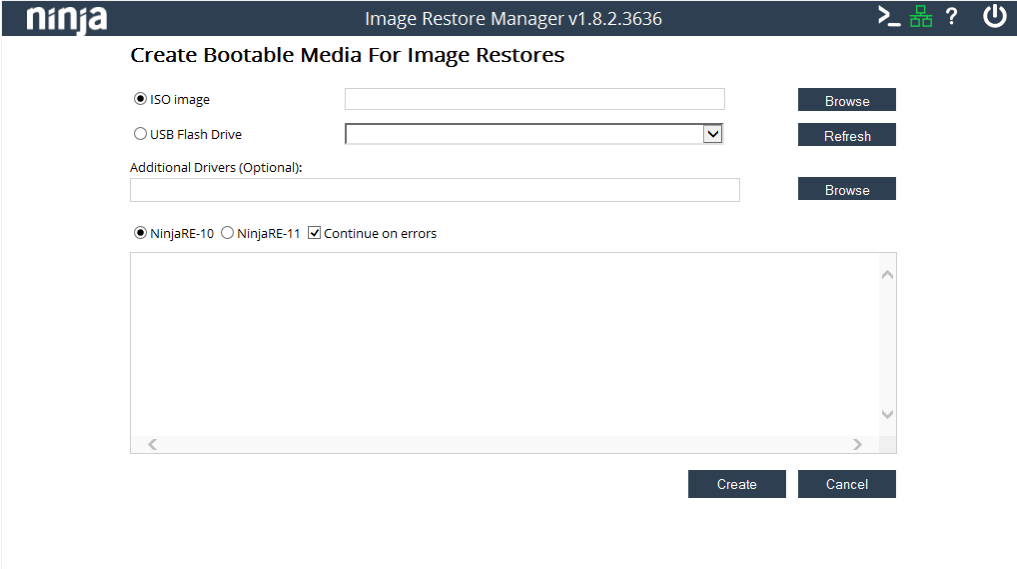Focus the Additional Drivers input field
This screenshot has height=569, width=1017.
(x=435, y=190)
